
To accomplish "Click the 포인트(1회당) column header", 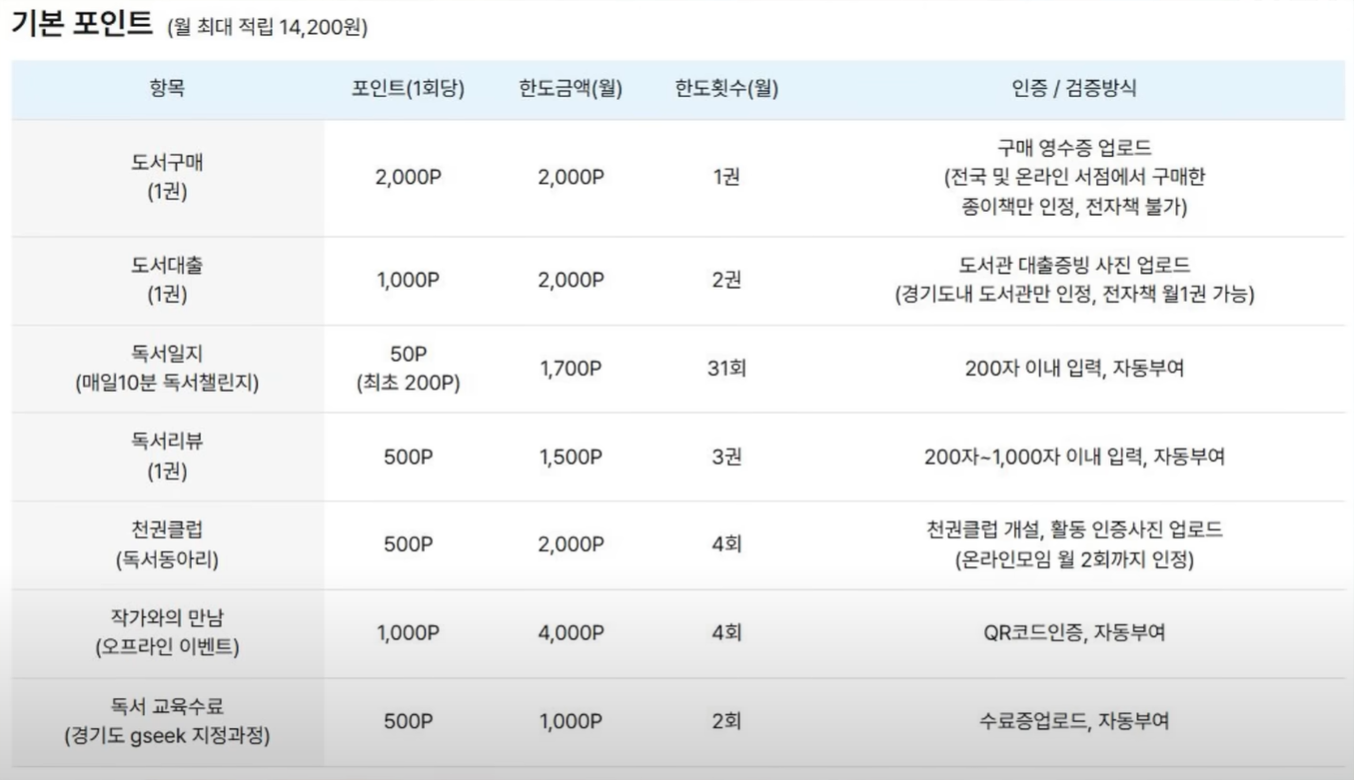I will pos(407,88).
